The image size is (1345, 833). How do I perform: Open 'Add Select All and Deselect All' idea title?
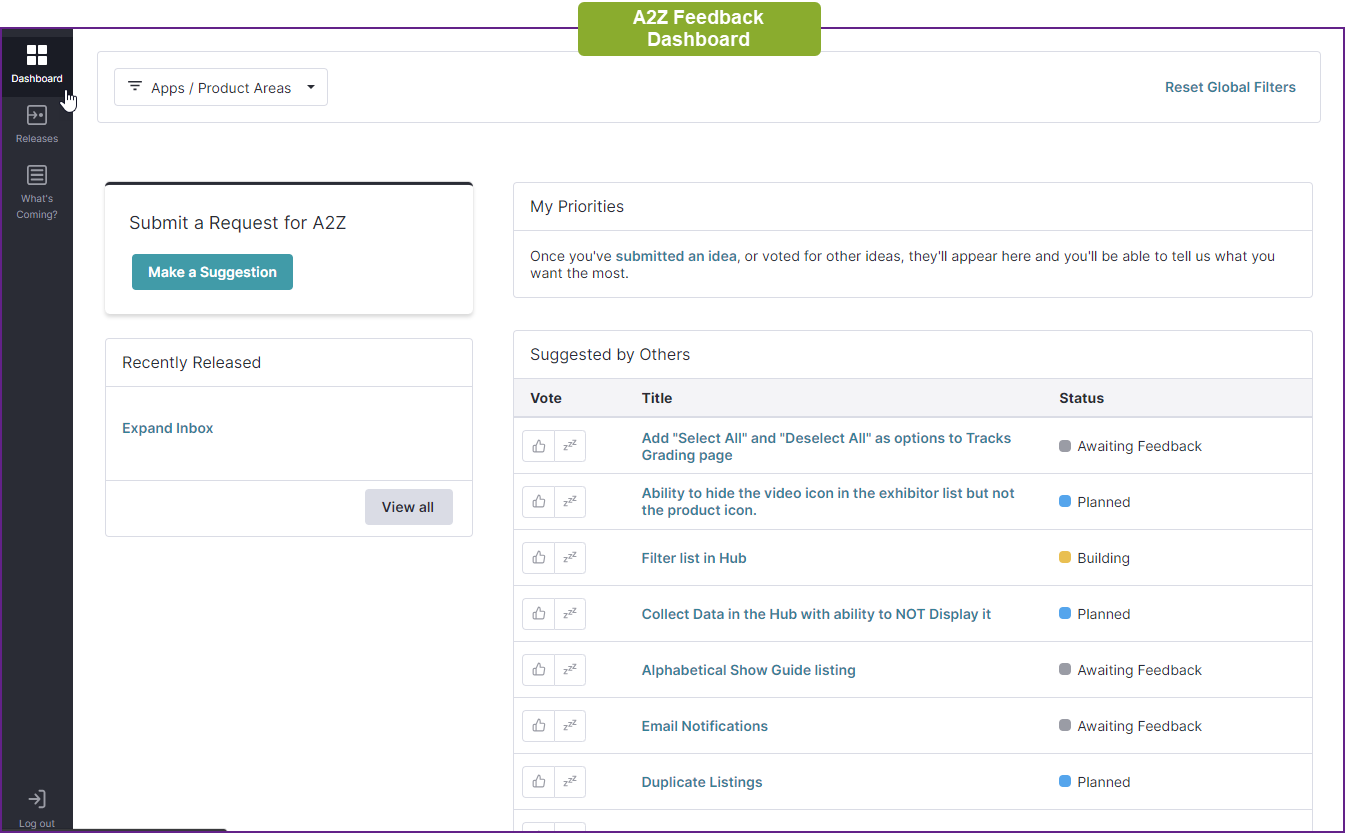click(826, 446)
